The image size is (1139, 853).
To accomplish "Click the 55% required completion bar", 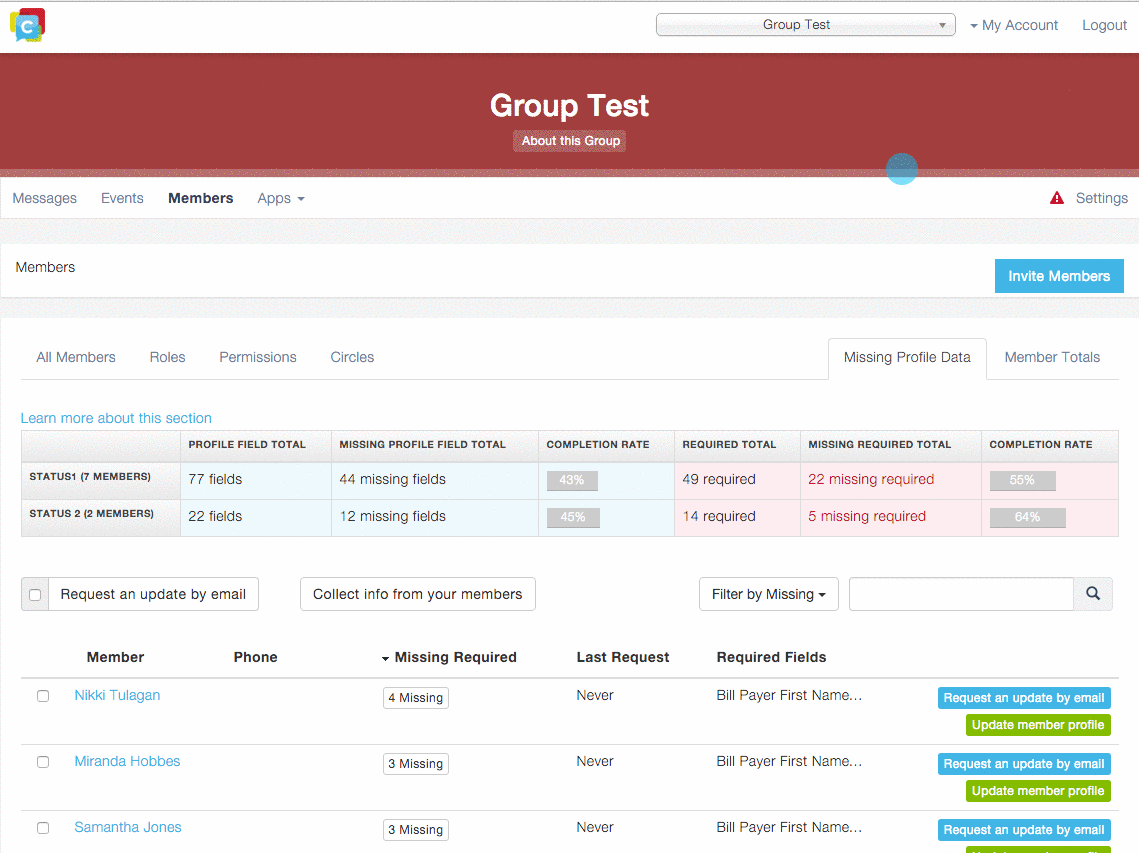I will [x=1022, y=480].
